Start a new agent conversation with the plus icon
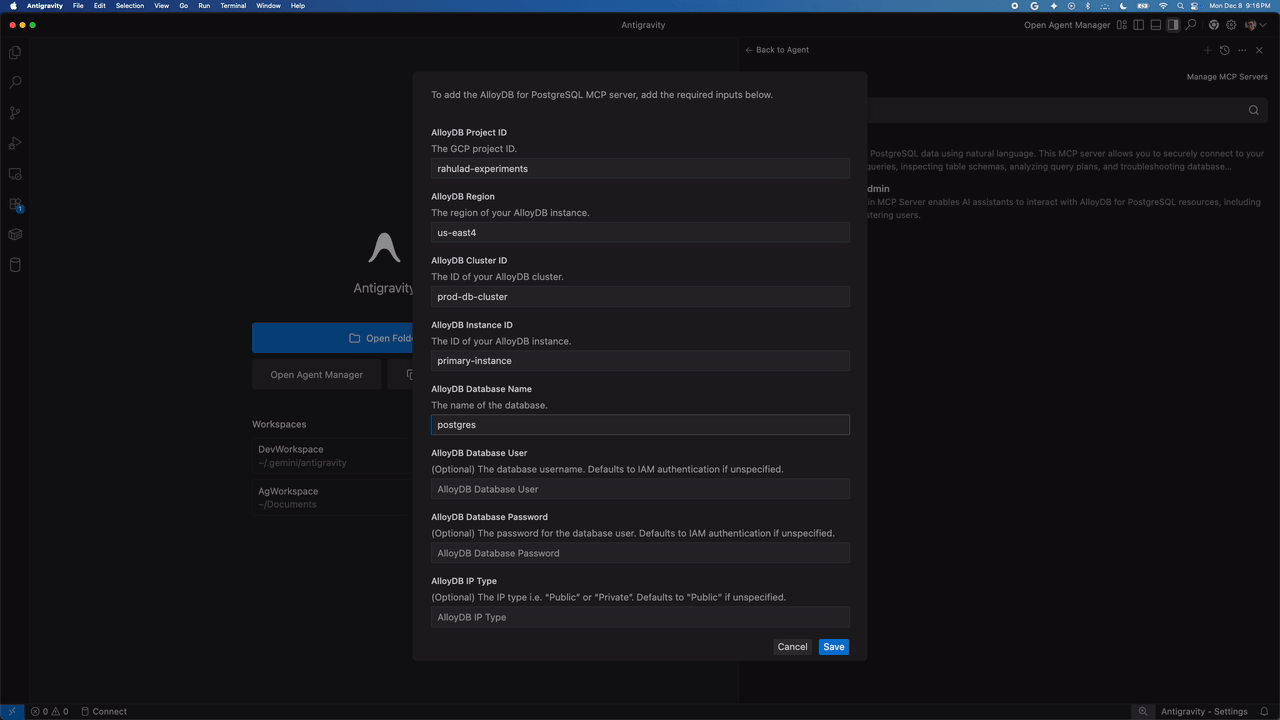Screen dimensions: 1280x720 (1207, 50)
